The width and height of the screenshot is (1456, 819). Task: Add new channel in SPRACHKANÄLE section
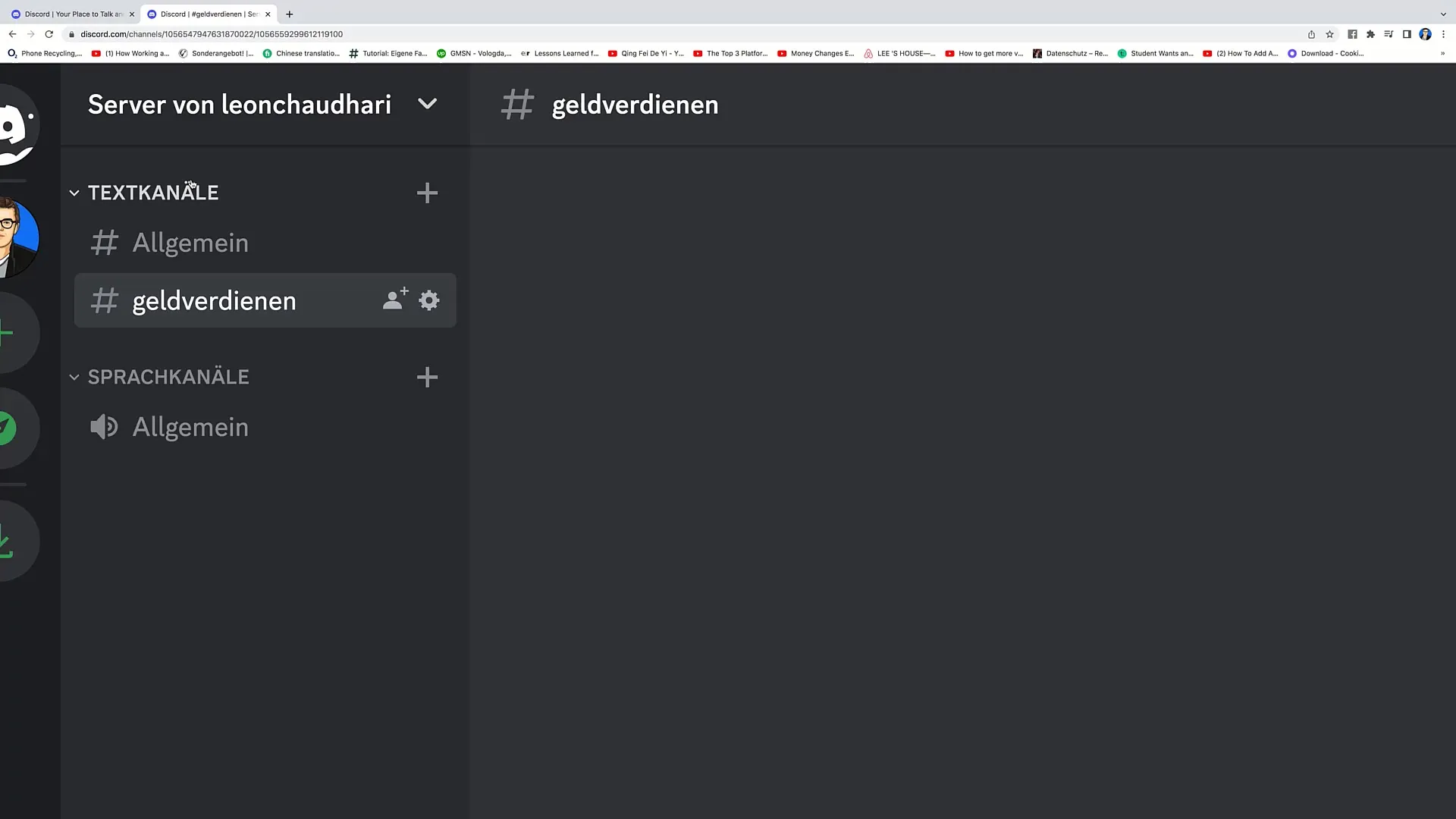click(x=427, y=377)
